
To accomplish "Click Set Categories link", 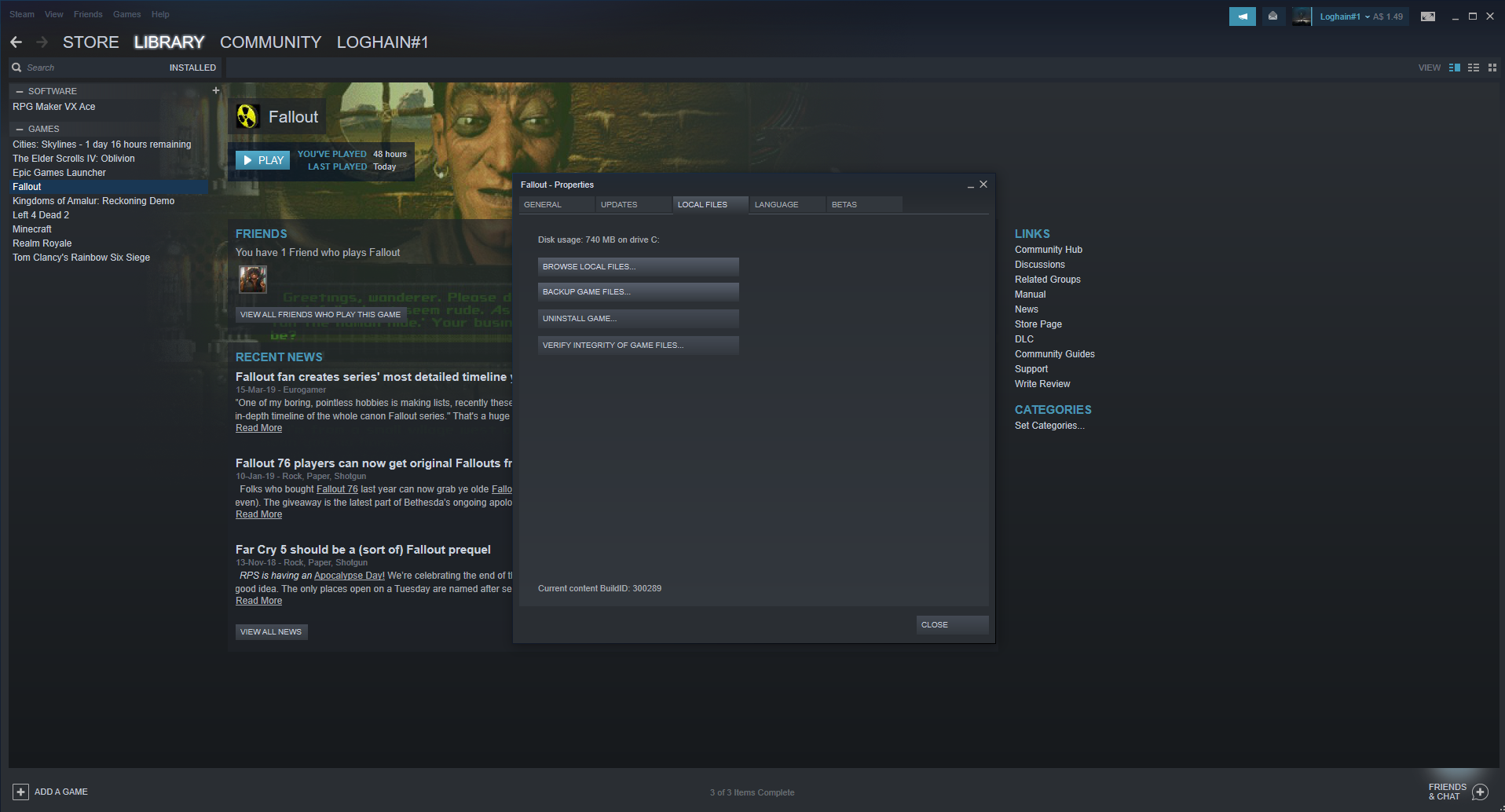I will 1049,426.
